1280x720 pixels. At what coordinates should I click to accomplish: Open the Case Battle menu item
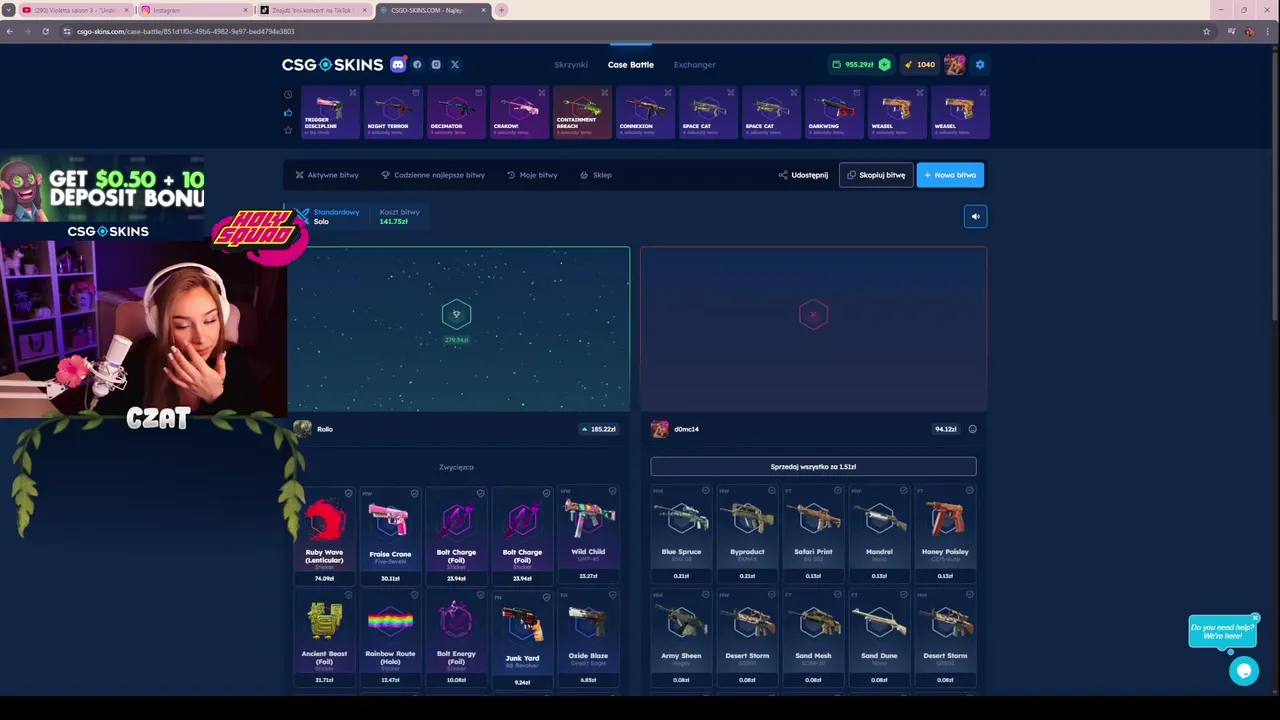[631, 65]
